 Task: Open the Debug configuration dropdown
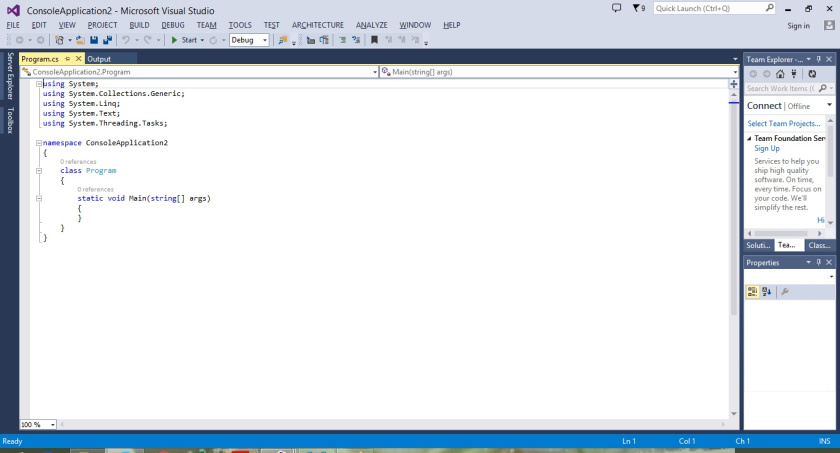click(x=249, y=40)
